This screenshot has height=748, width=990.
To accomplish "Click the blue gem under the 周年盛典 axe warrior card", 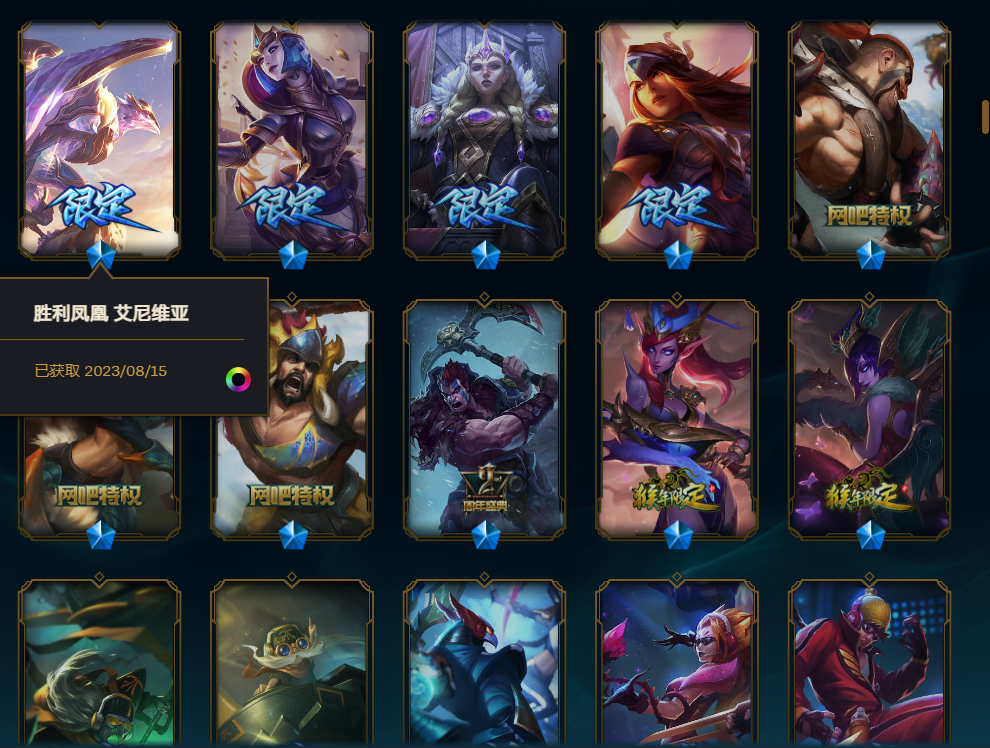I will pyautogui.click(x=486, y=535).
